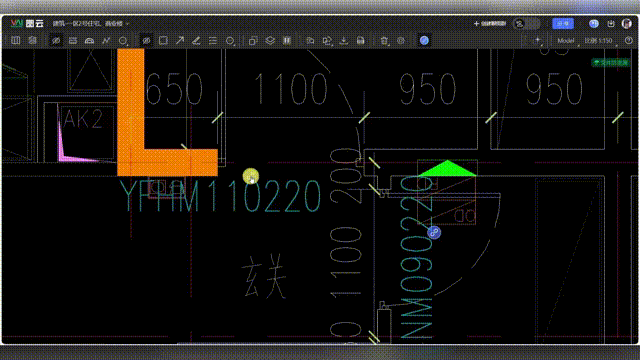Image resolution: width=640 pixels, height=360 pixels.
Task: Click the trash delete icon
Action: click(384, 40)
